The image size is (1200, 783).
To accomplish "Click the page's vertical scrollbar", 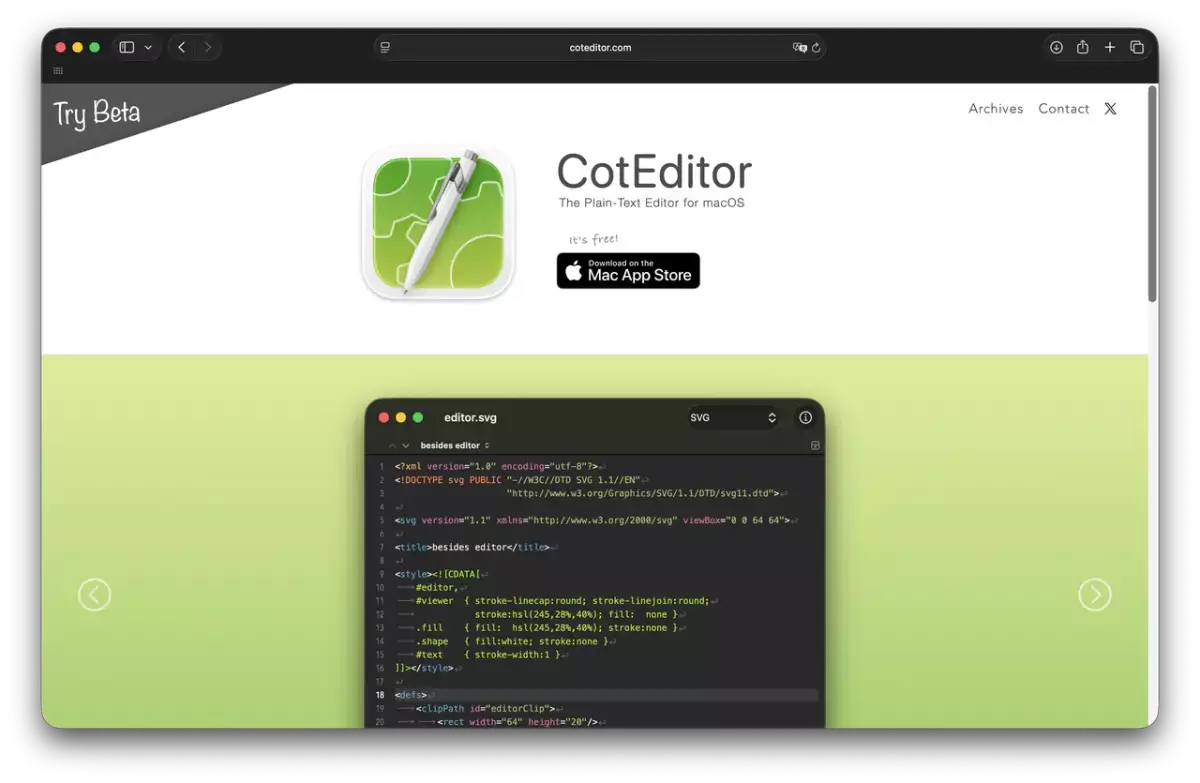I will pyautogui.click(x=1152, y=195).
